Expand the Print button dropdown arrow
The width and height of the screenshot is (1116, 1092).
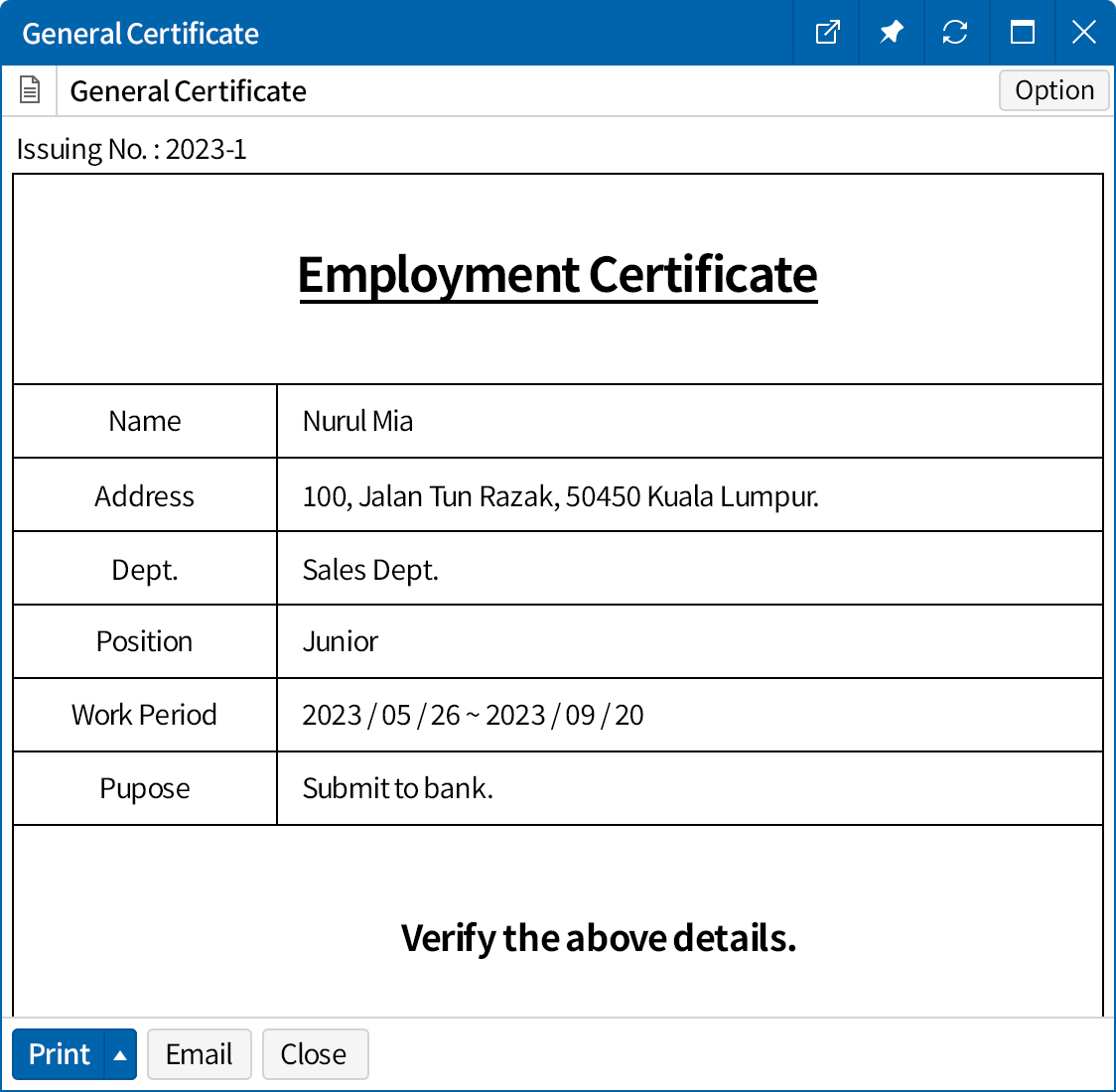pos(120,1054)
